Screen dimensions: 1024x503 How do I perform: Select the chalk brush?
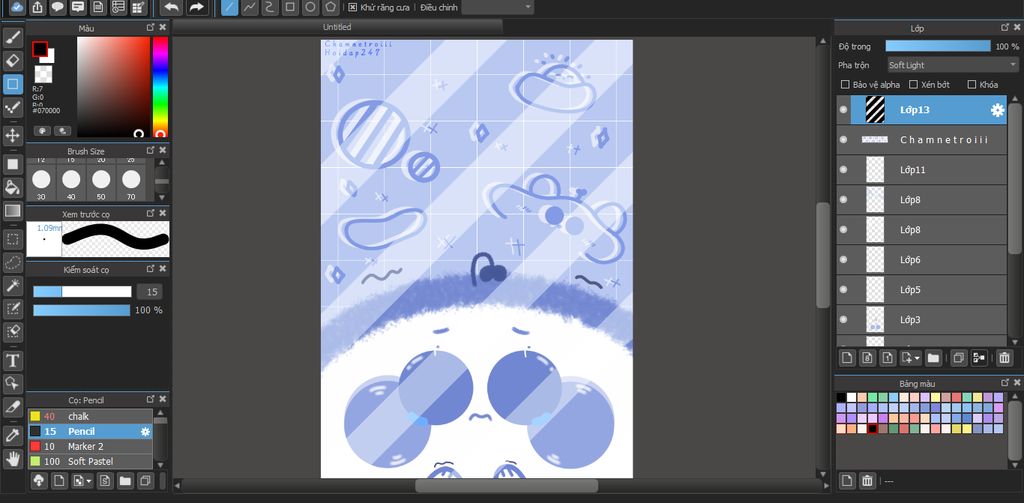90,416
